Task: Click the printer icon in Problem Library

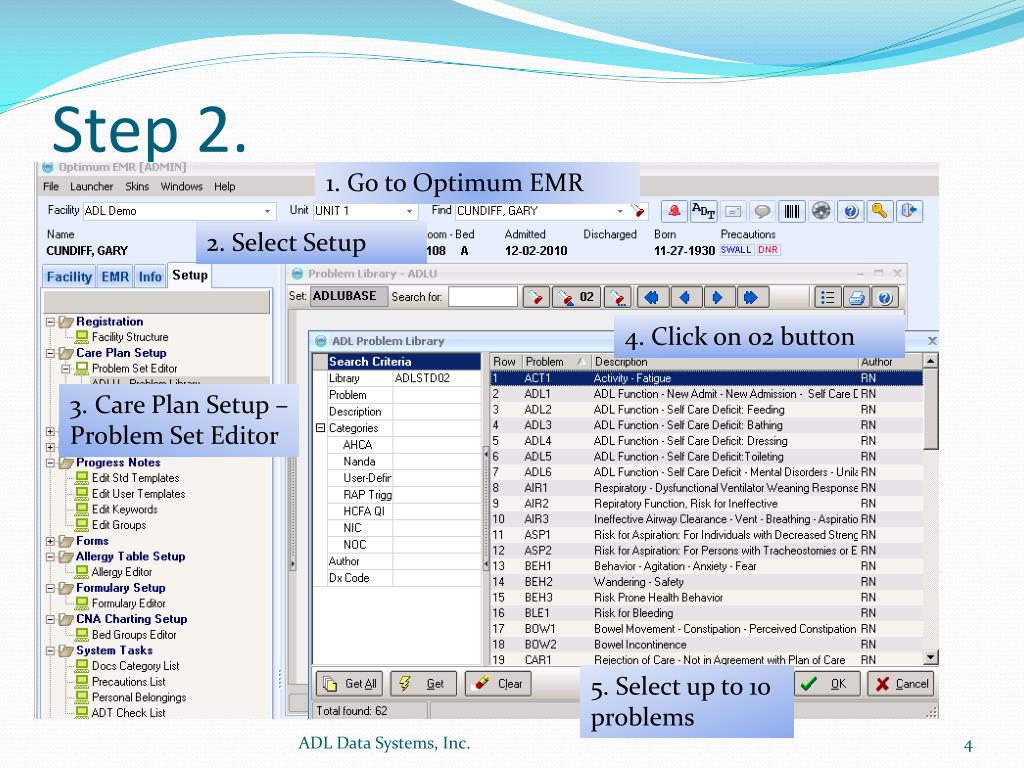Action: coord(856,298)
